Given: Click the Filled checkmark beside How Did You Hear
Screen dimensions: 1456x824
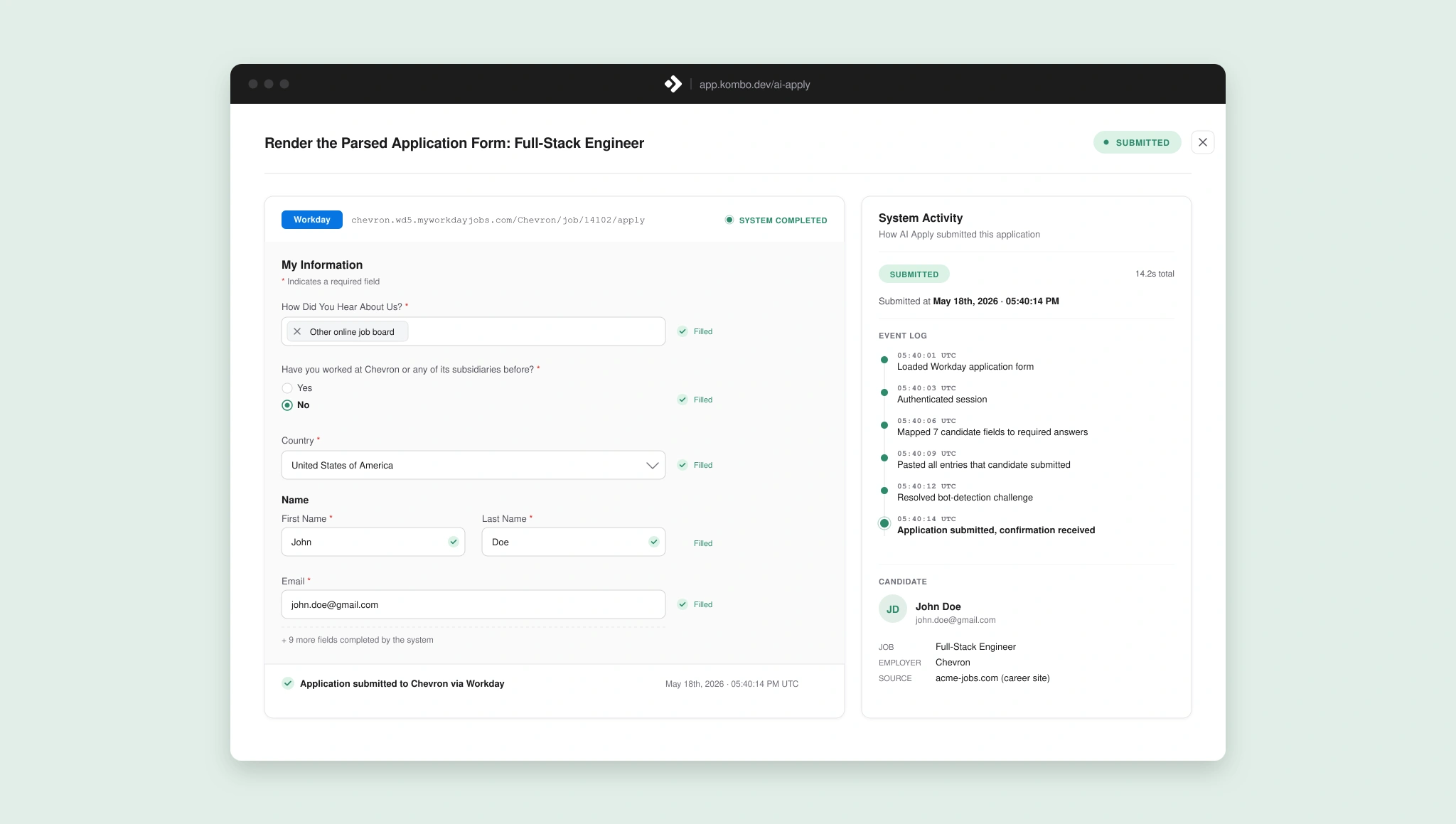Looking at the screenshot, I should 682,331.
